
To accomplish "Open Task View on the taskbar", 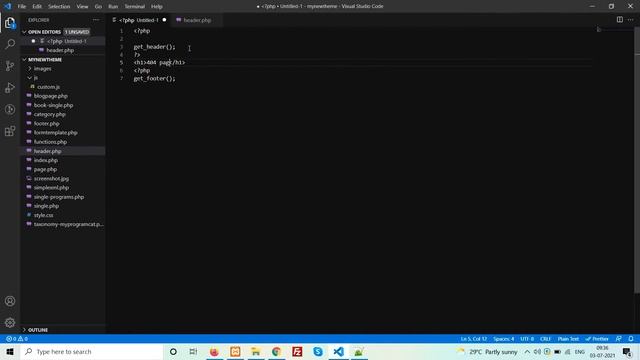I will click(x=193, y=351).
